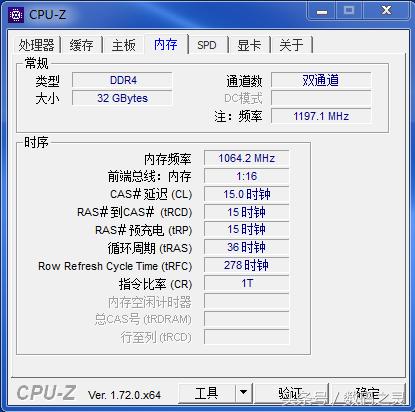This screenshot has height=412, width=415.
Task: Switch to the SPD tab
Action: click(x=207, y=45)
